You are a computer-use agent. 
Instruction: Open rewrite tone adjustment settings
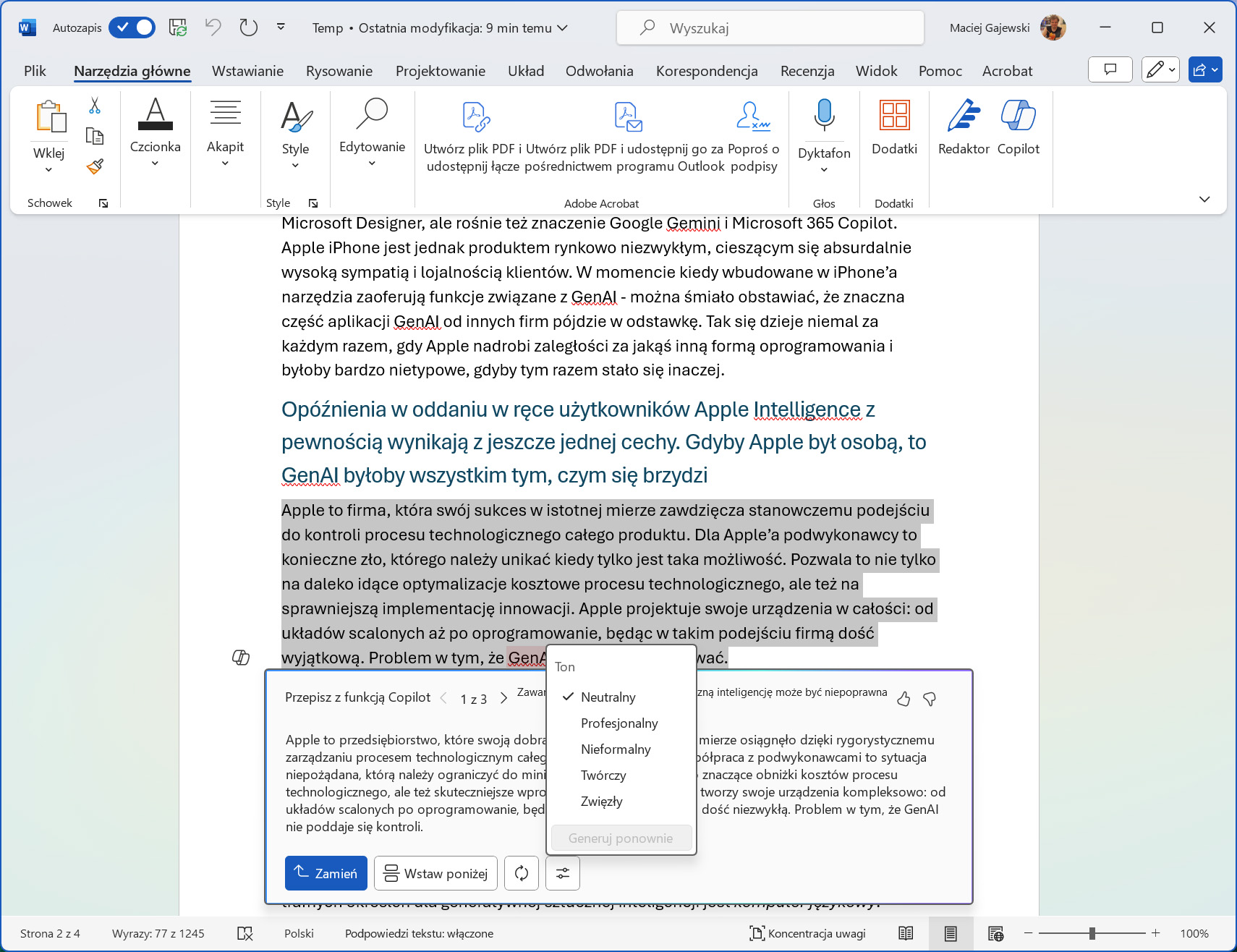click(563, 873)
